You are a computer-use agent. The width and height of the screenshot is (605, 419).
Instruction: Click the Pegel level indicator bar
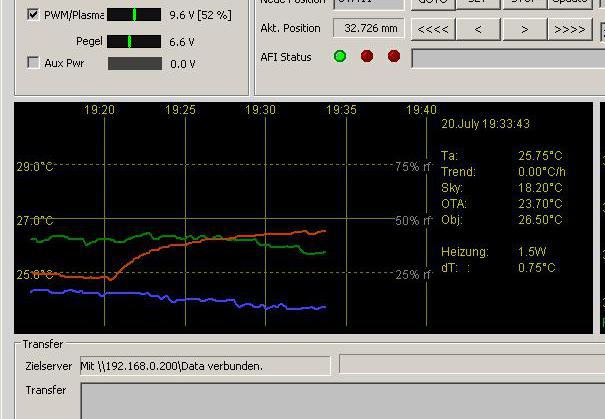pyautogui.click(x=134, y=41)
